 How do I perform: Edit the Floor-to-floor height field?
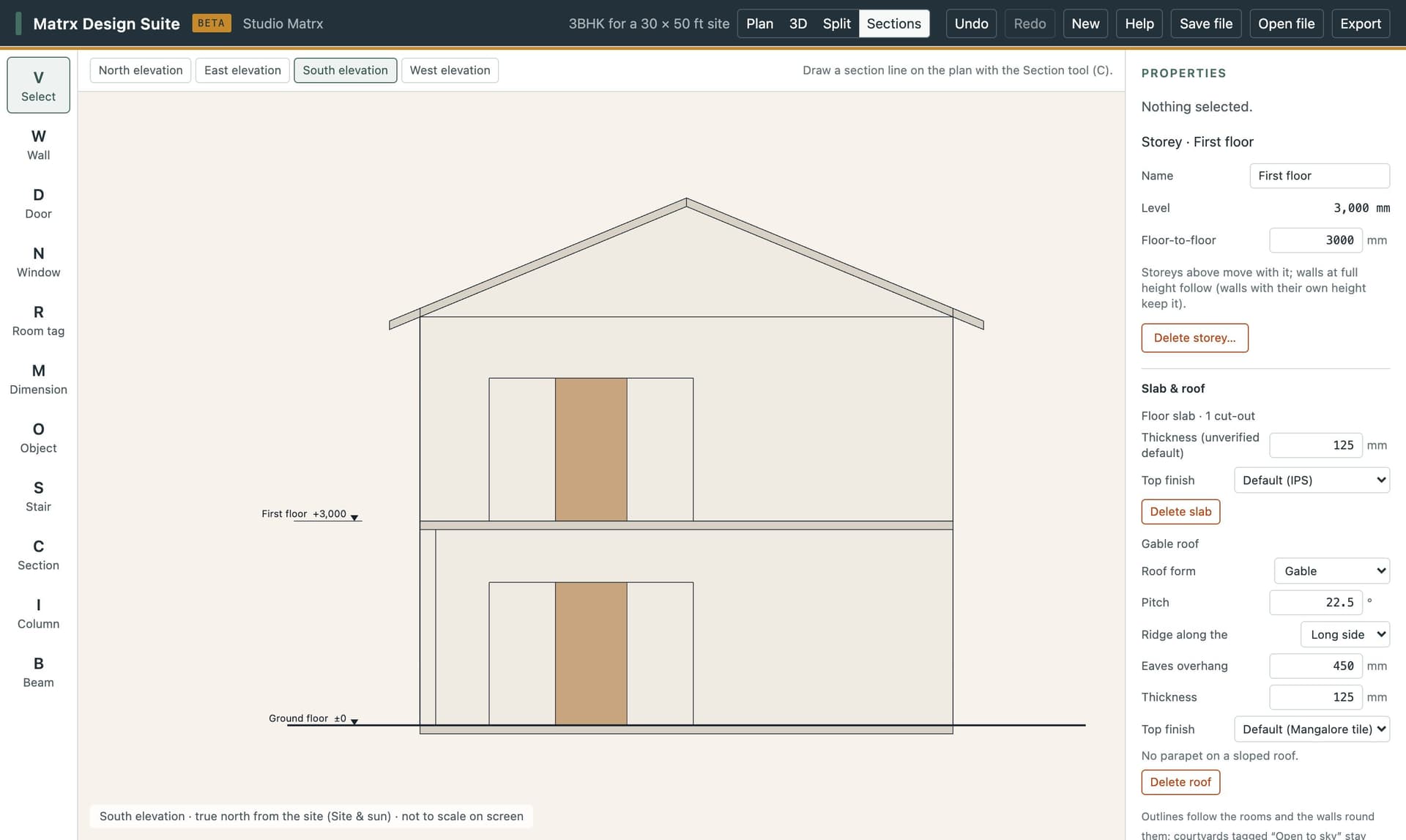pyautogui.click(x=1315, y=240)
